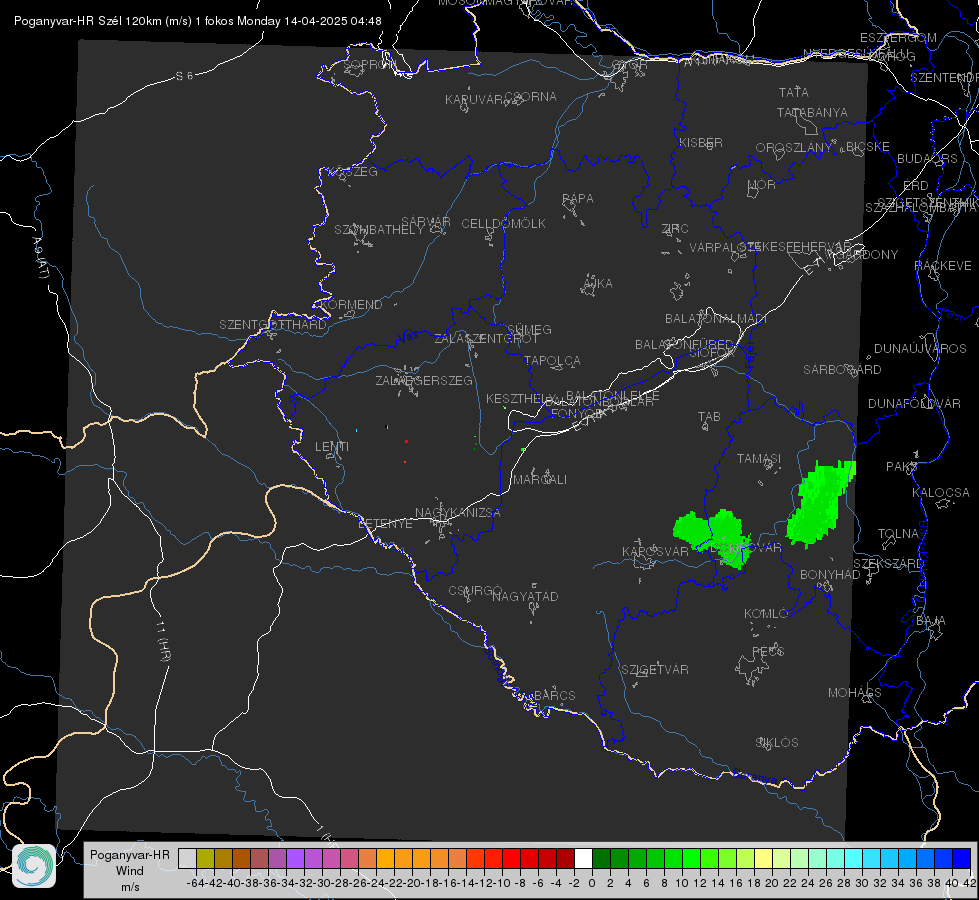Click the gray swatch at legend's left end
The height and width of the screenshot is (900, 979).
187,858
